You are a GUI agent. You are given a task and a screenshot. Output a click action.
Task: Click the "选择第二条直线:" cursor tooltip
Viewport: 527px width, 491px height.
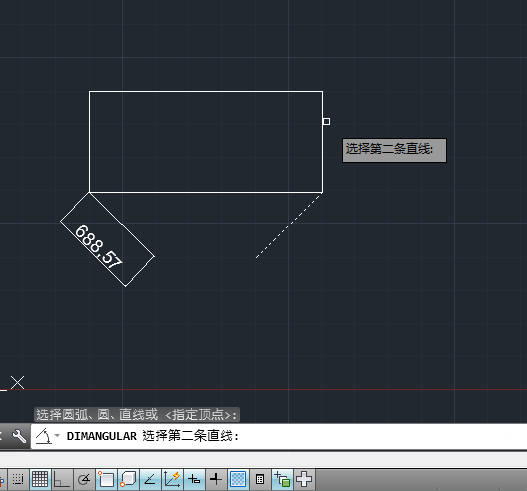click(x=394, y=150)
